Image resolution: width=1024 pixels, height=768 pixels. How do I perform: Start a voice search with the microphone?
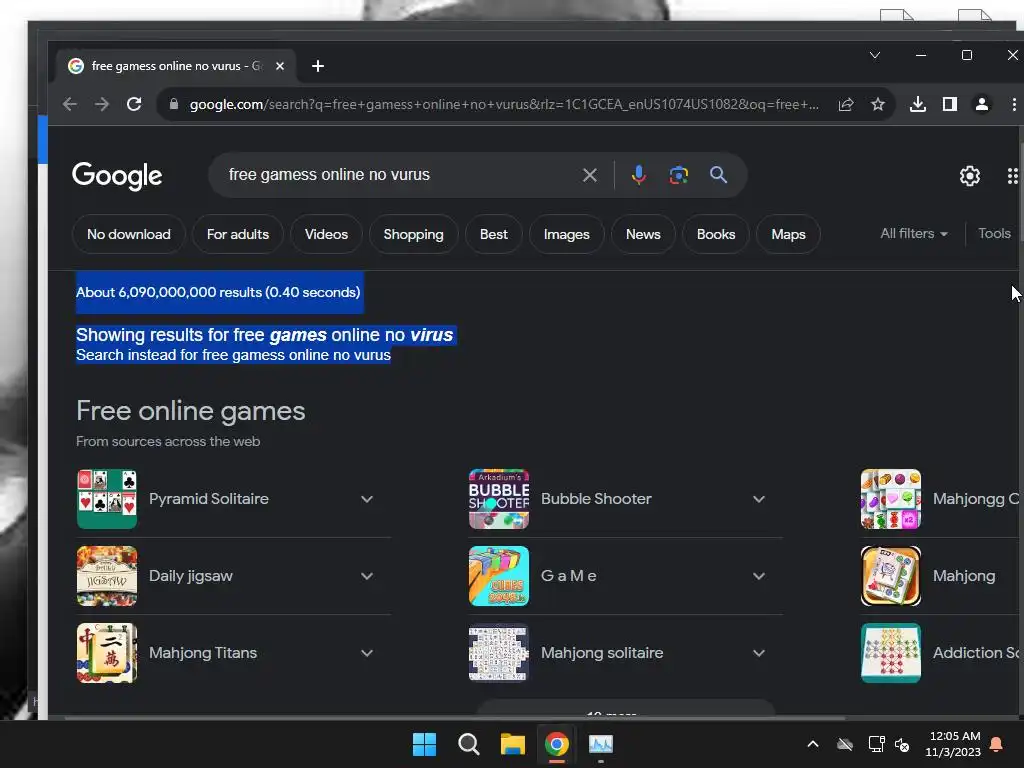tap(639, 175)
